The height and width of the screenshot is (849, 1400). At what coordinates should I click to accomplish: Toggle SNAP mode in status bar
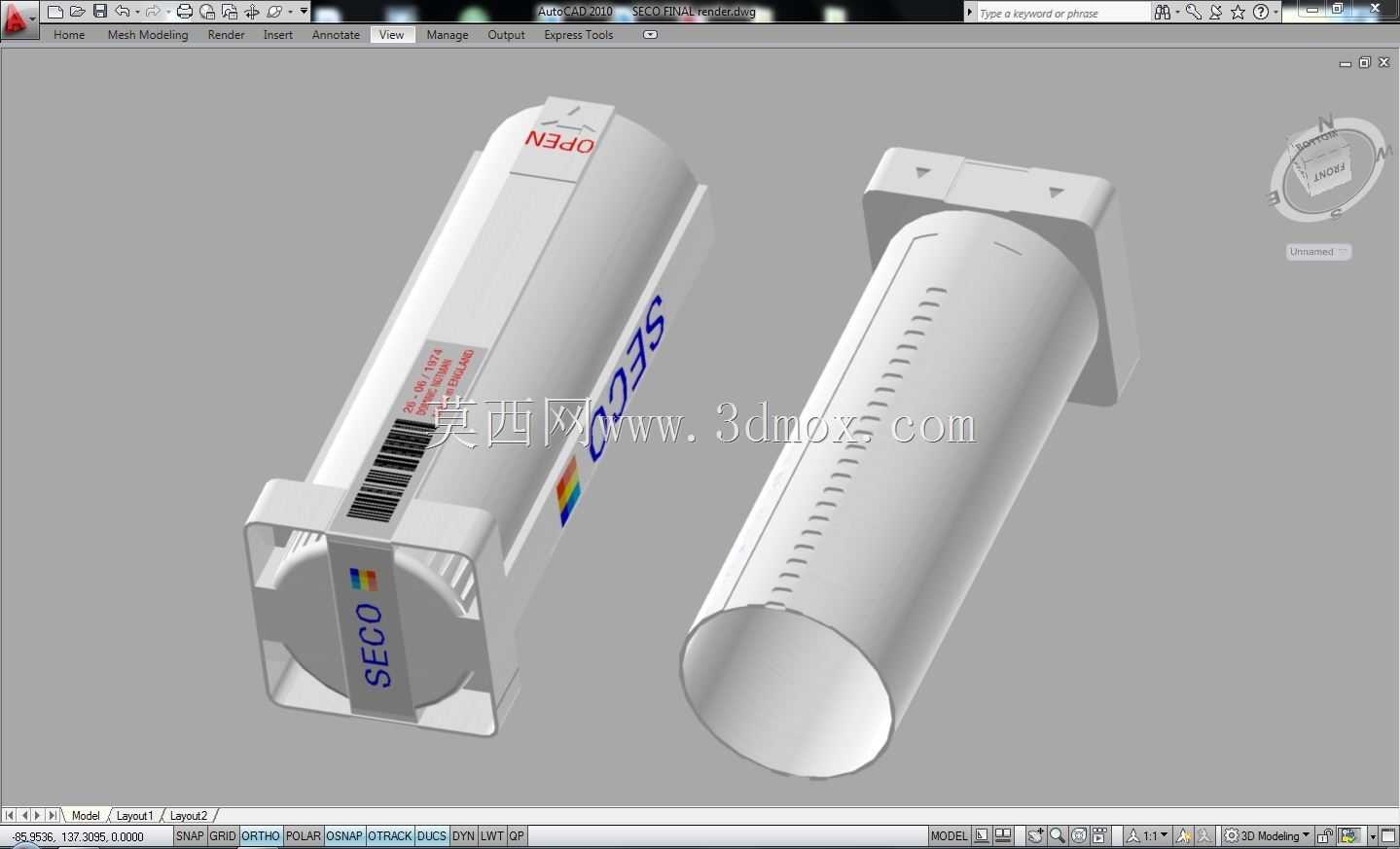pyautogui.click(x=190, y=836)
